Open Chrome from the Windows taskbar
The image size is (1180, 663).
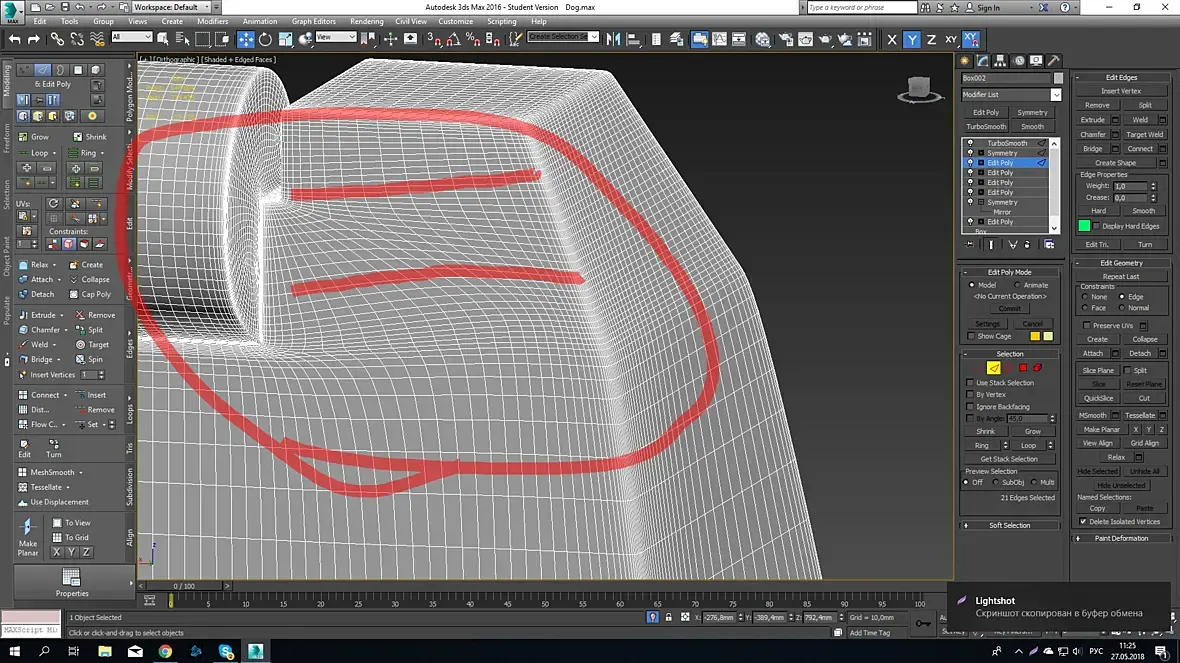click(165, 651)
